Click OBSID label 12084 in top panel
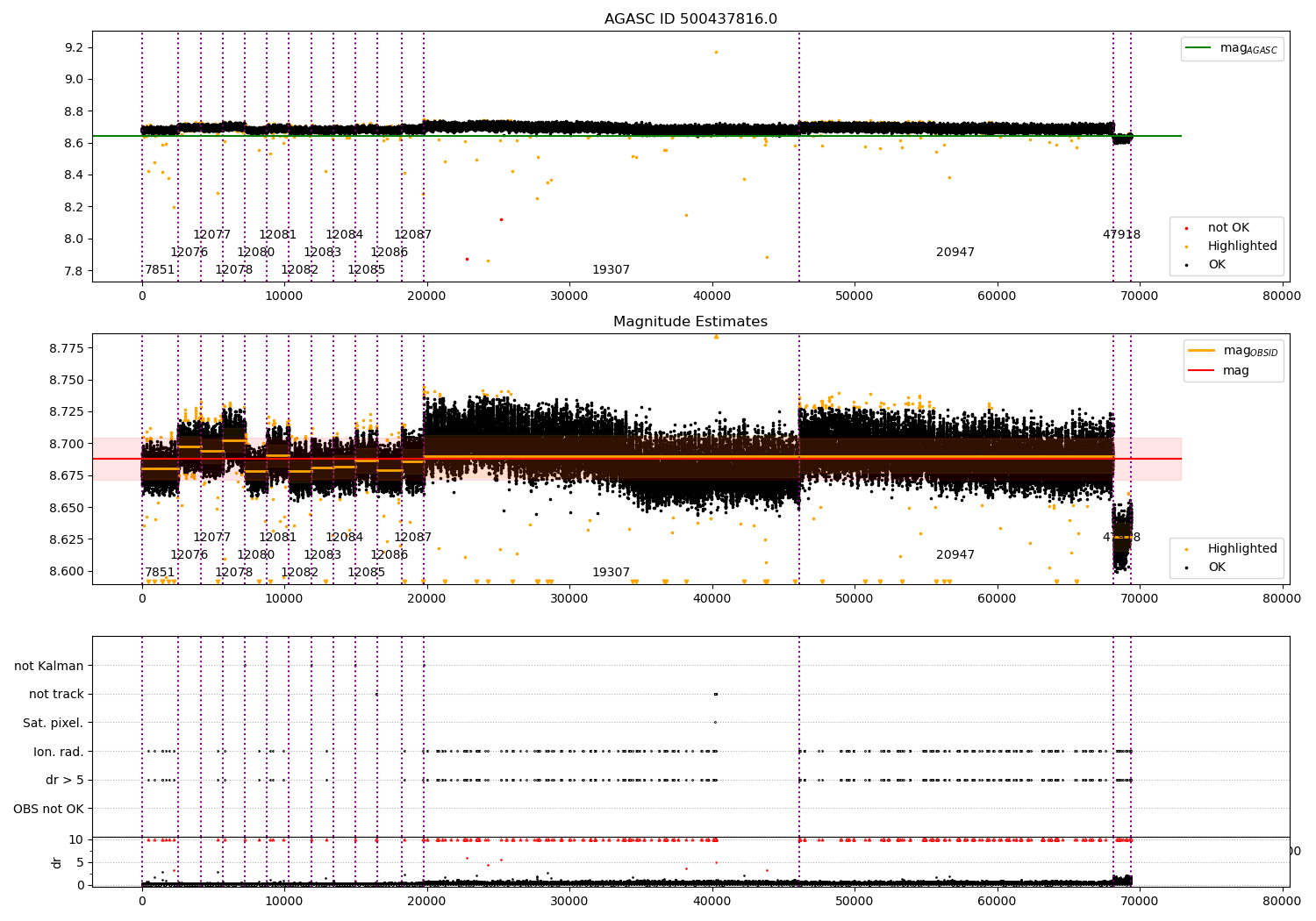Image resolution: width=1316 pixels, height=921 pixels. coord(344,235)
